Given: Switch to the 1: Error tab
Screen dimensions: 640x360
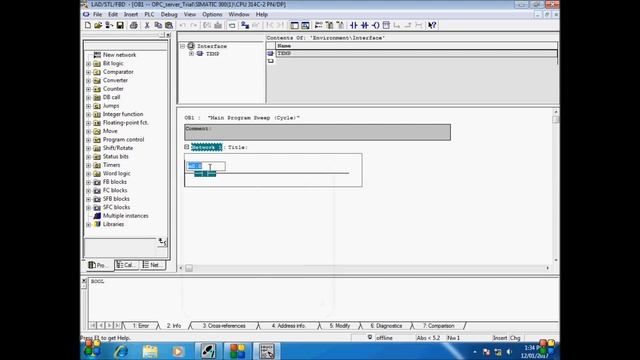Looking at the screenshot, I should pyautogui.click(x=140, y=326).
